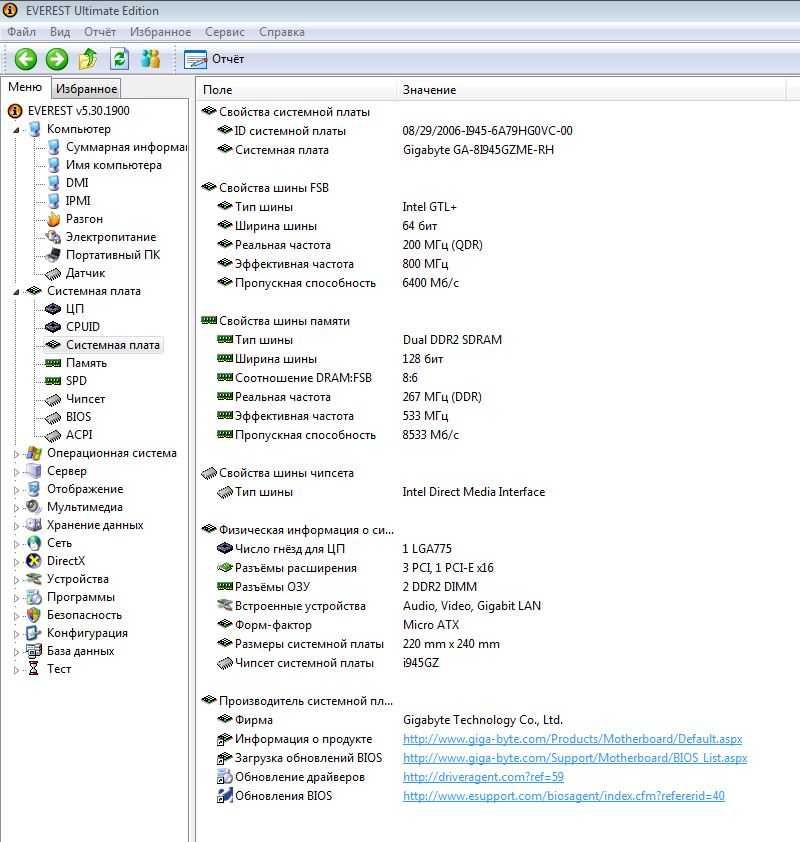Collapse the Системная плата parent node

coord(16,292)
